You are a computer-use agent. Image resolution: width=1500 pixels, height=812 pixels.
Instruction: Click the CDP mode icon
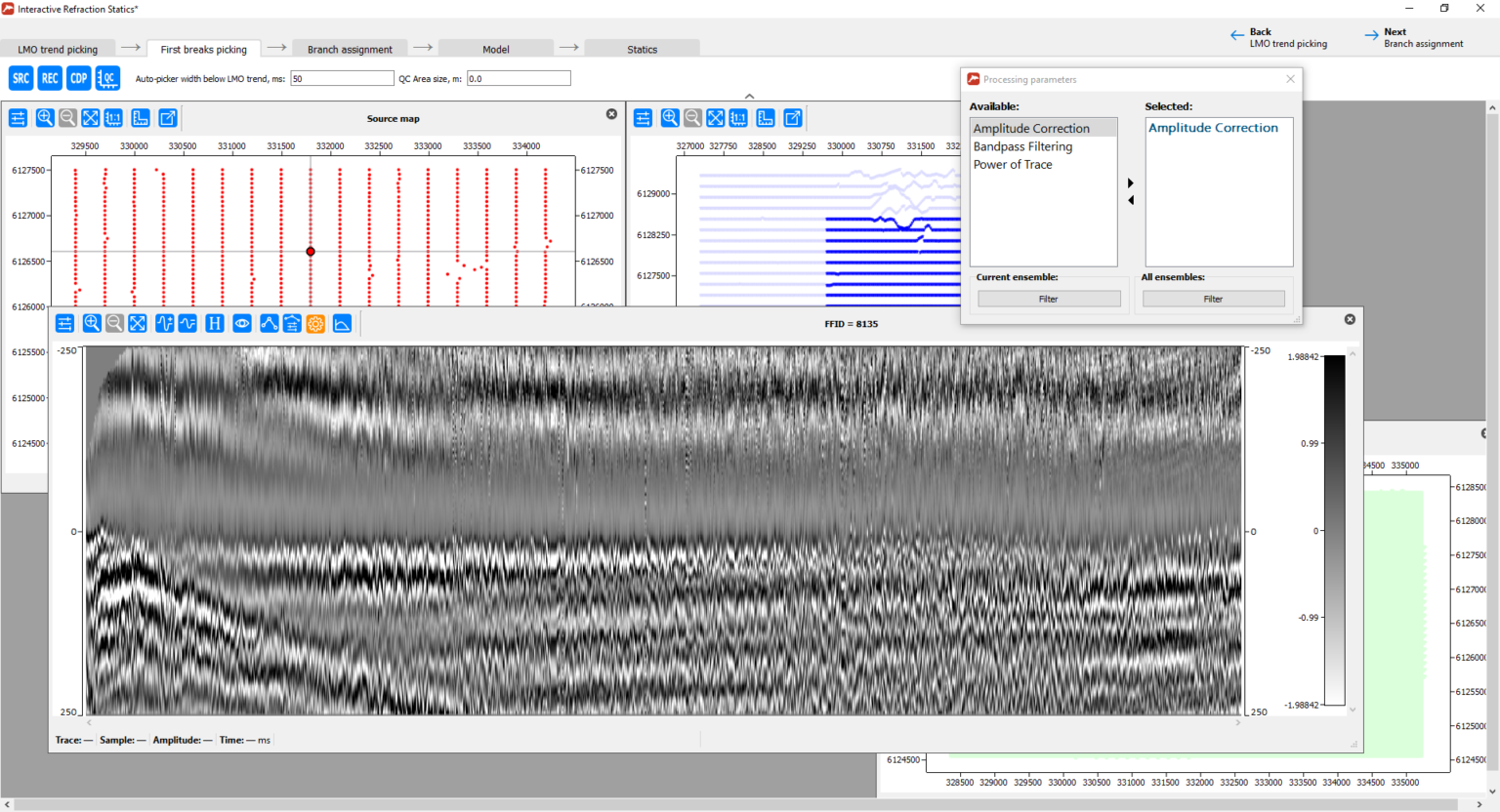coord(79,78)
